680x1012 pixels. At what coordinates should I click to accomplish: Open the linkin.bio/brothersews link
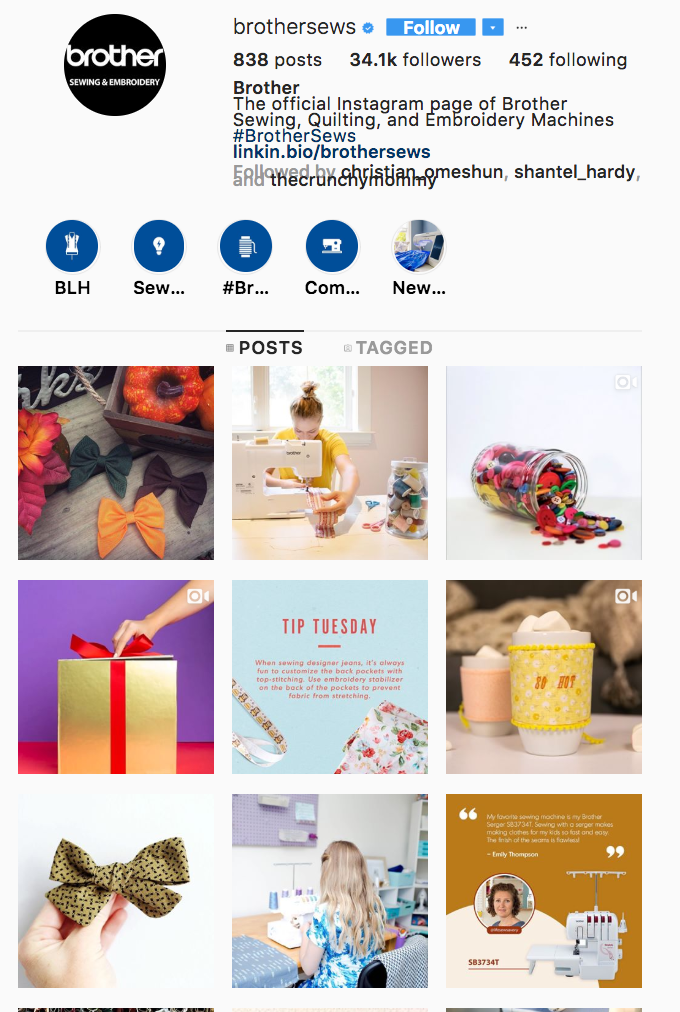pos(332,152)
